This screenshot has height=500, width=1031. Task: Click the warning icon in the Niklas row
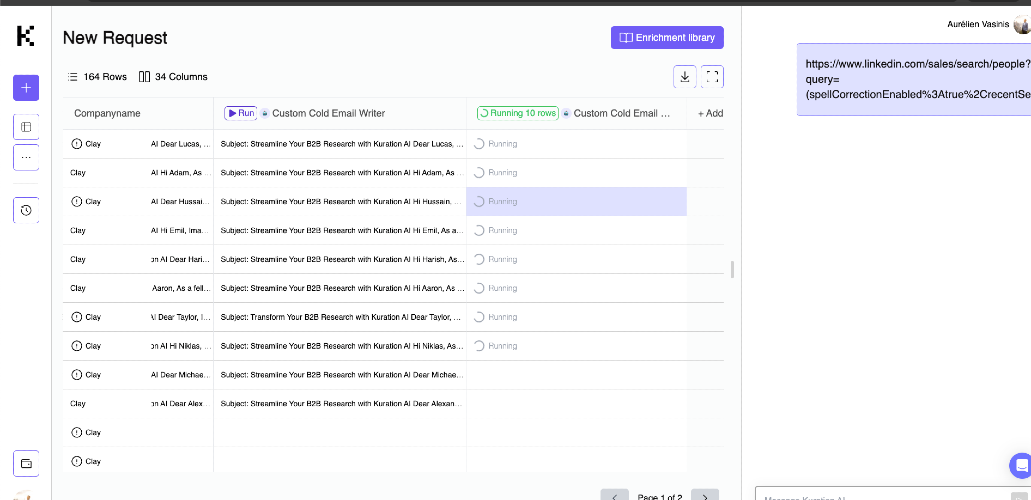76,346
